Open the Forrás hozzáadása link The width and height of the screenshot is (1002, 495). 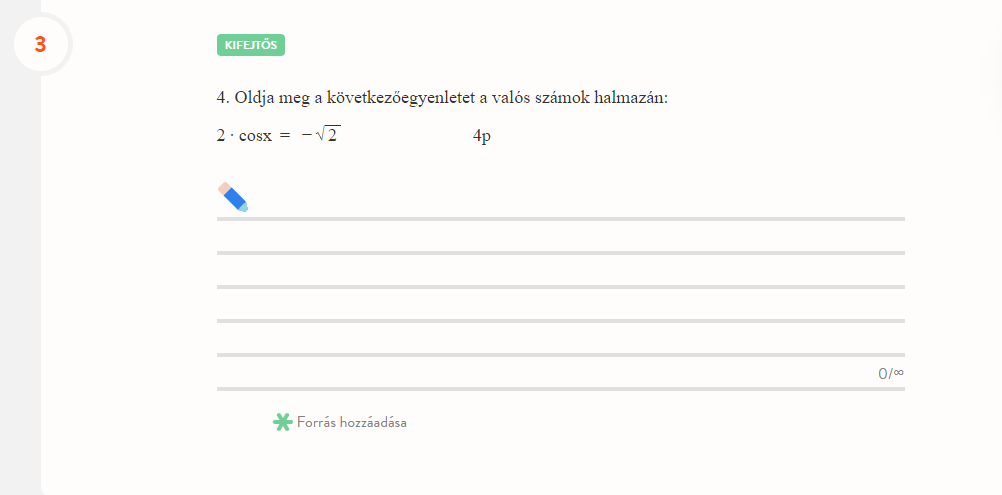click(x=352, y=422)
